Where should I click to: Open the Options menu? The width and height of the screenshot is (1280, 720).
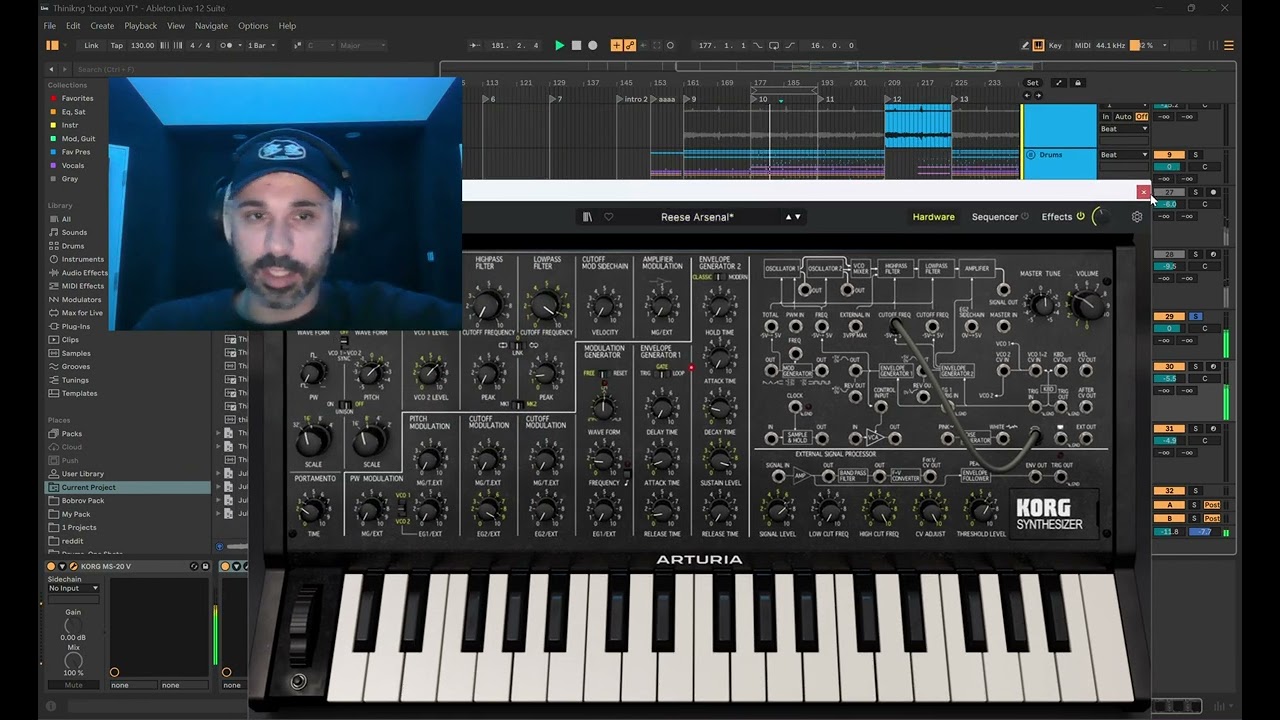(x=253, y=25)
